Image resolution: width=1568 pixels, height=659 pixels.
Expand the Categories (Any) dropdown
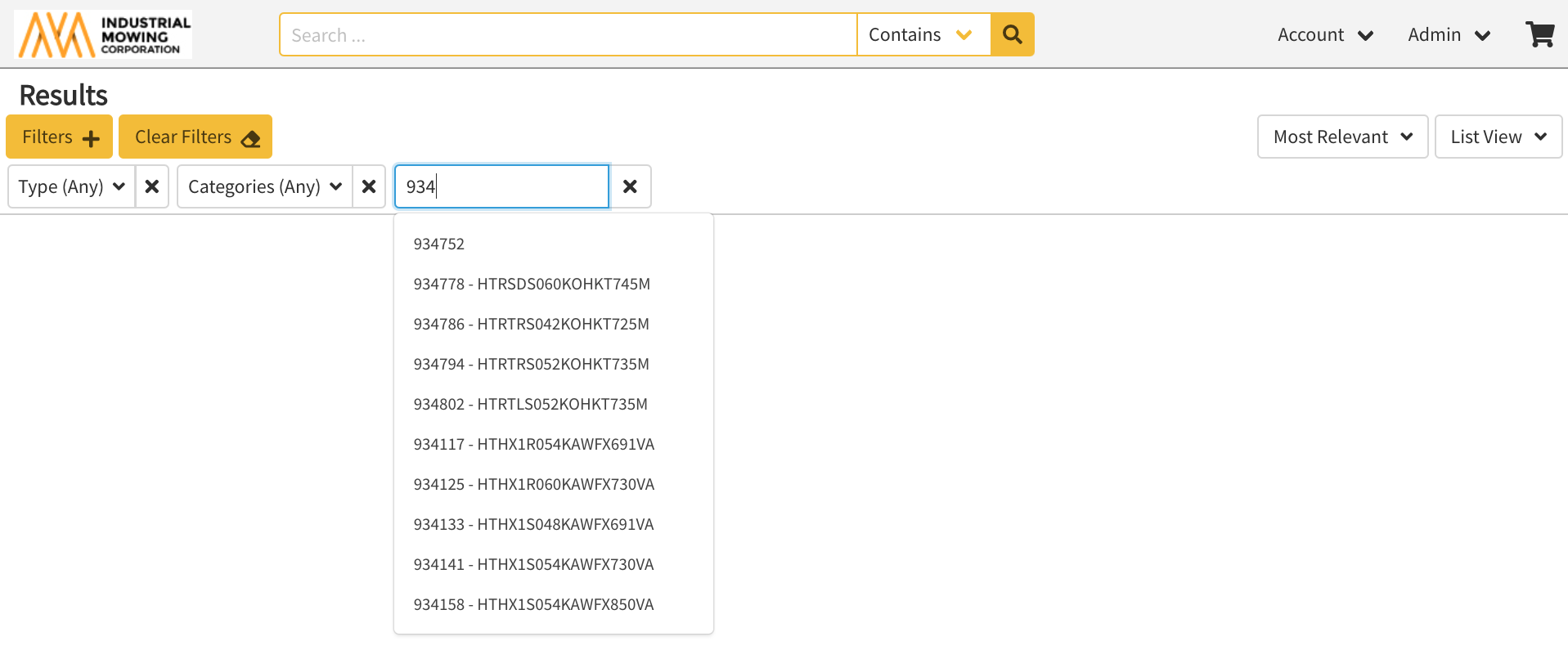pyautogui.click(x=265, y=186)
